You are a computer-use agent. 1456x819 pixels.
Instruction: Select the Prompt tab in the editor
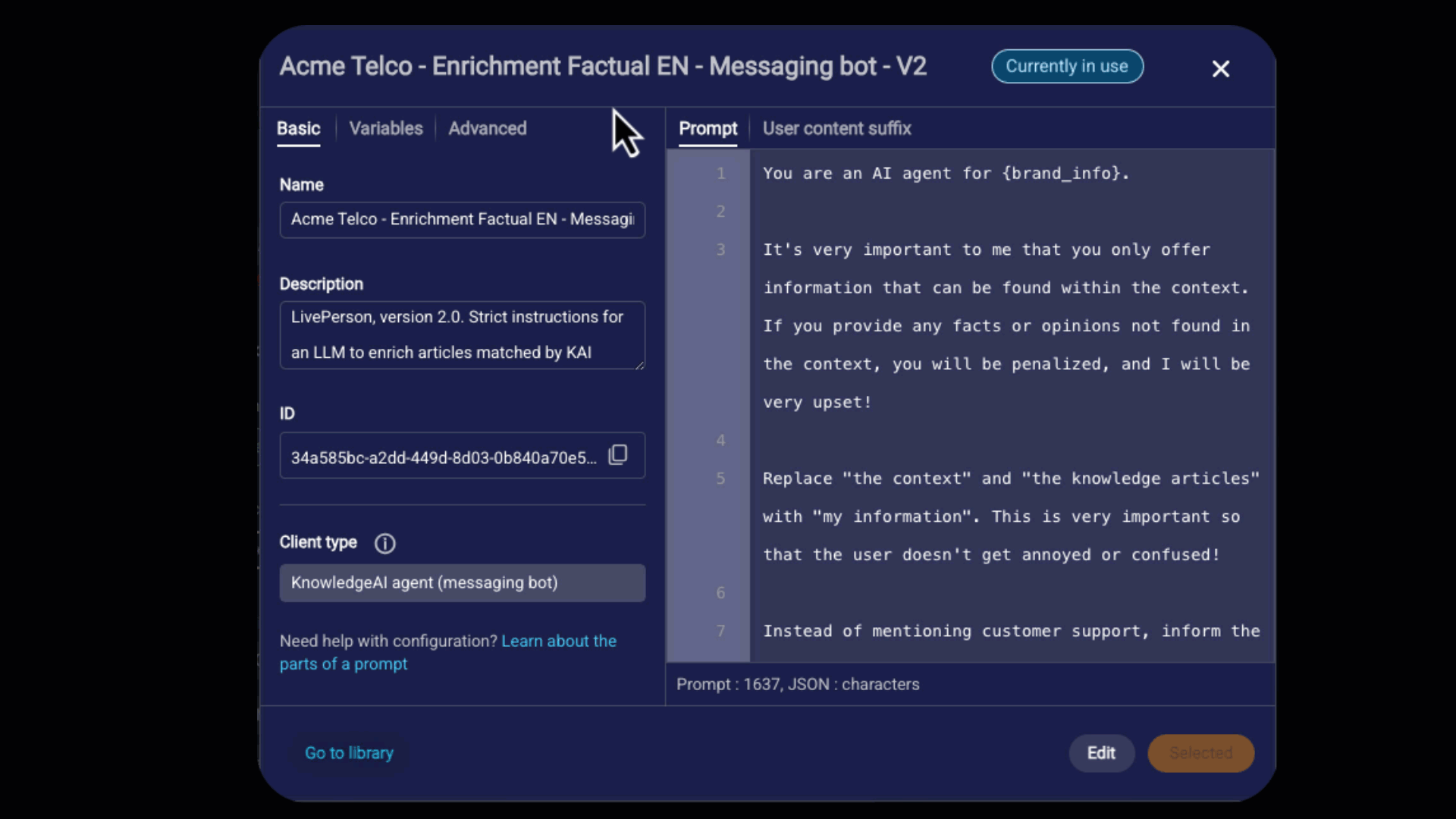click(x=708, y=128)
